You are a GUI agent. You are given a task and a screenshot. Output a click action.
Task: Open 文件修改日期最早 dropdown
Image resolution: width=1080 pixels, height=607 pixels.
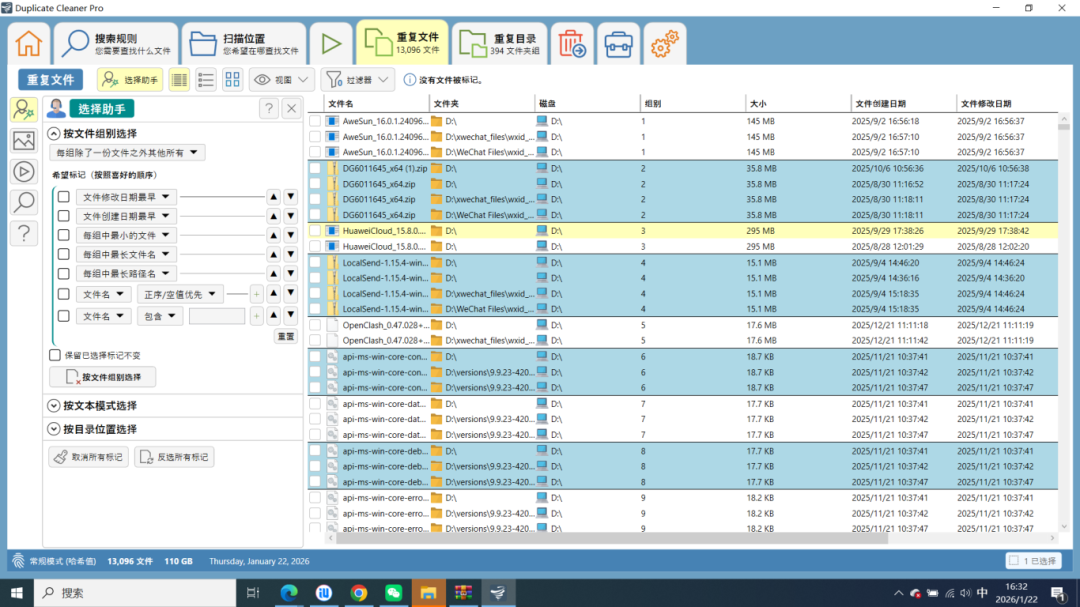click(x=126, y=197)
